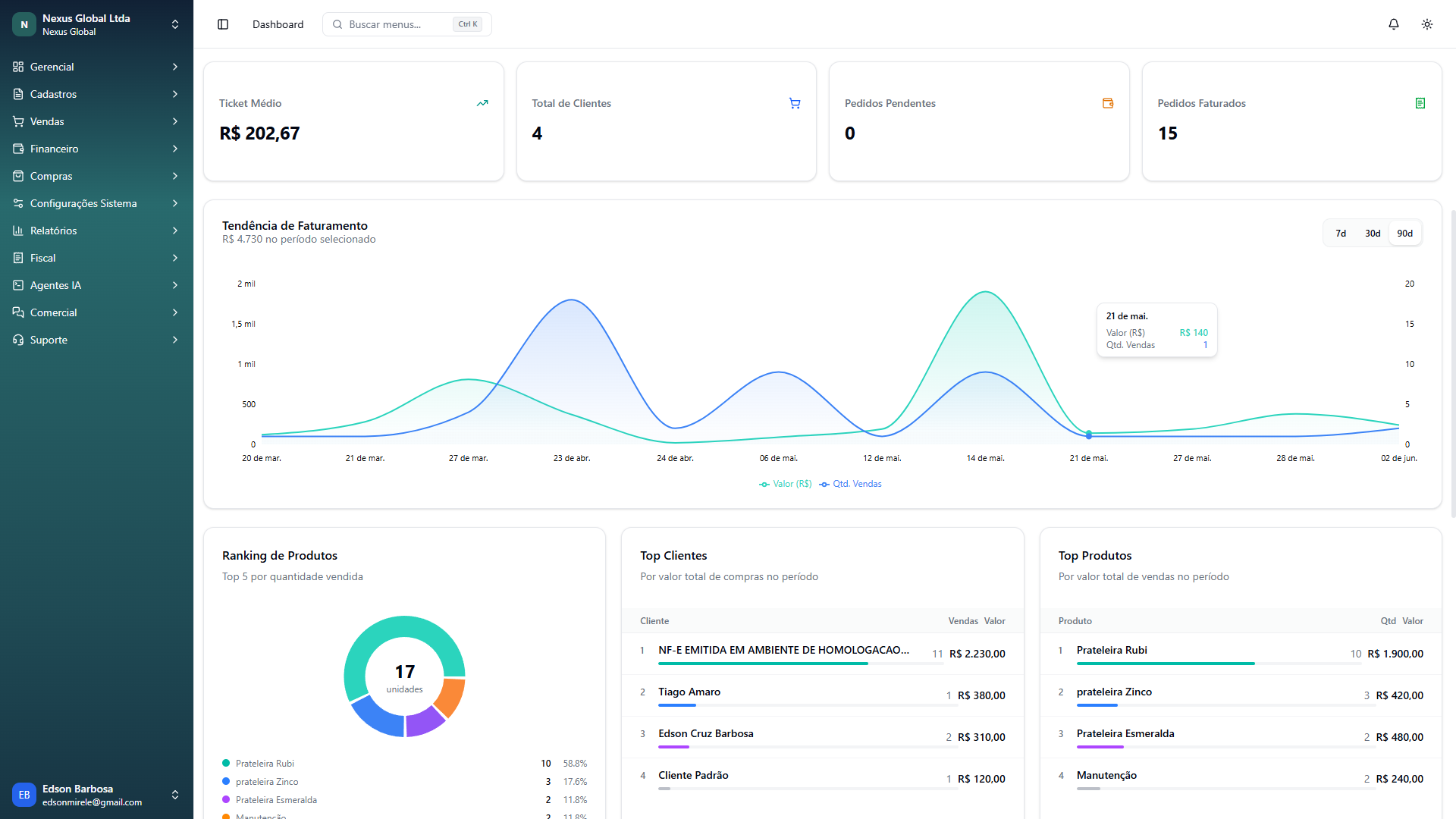
Task: Open the Nexus Global company switcher
Action: pos(96,24)
